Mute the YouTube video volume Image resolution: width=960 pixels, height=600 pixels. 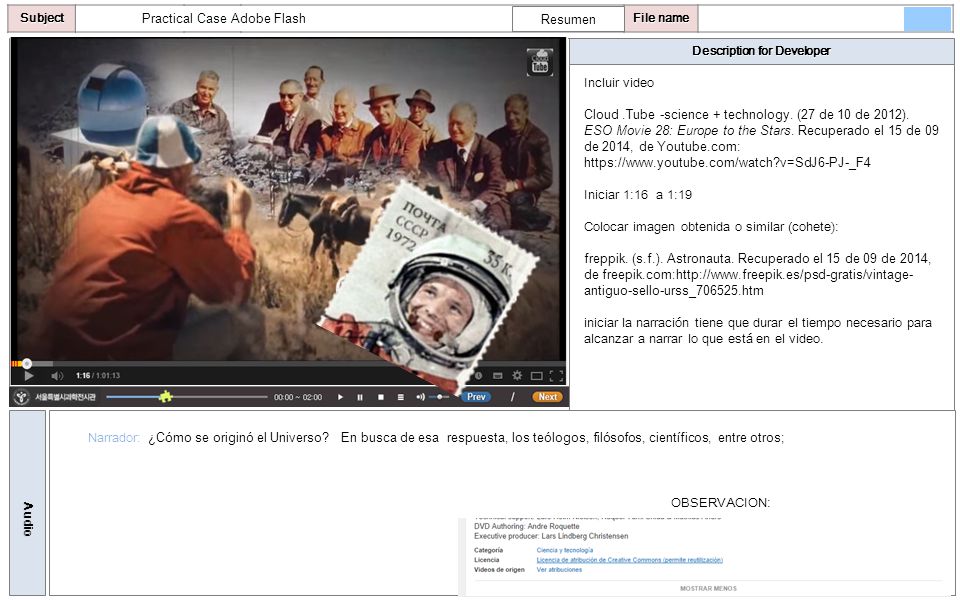(58, 375)
